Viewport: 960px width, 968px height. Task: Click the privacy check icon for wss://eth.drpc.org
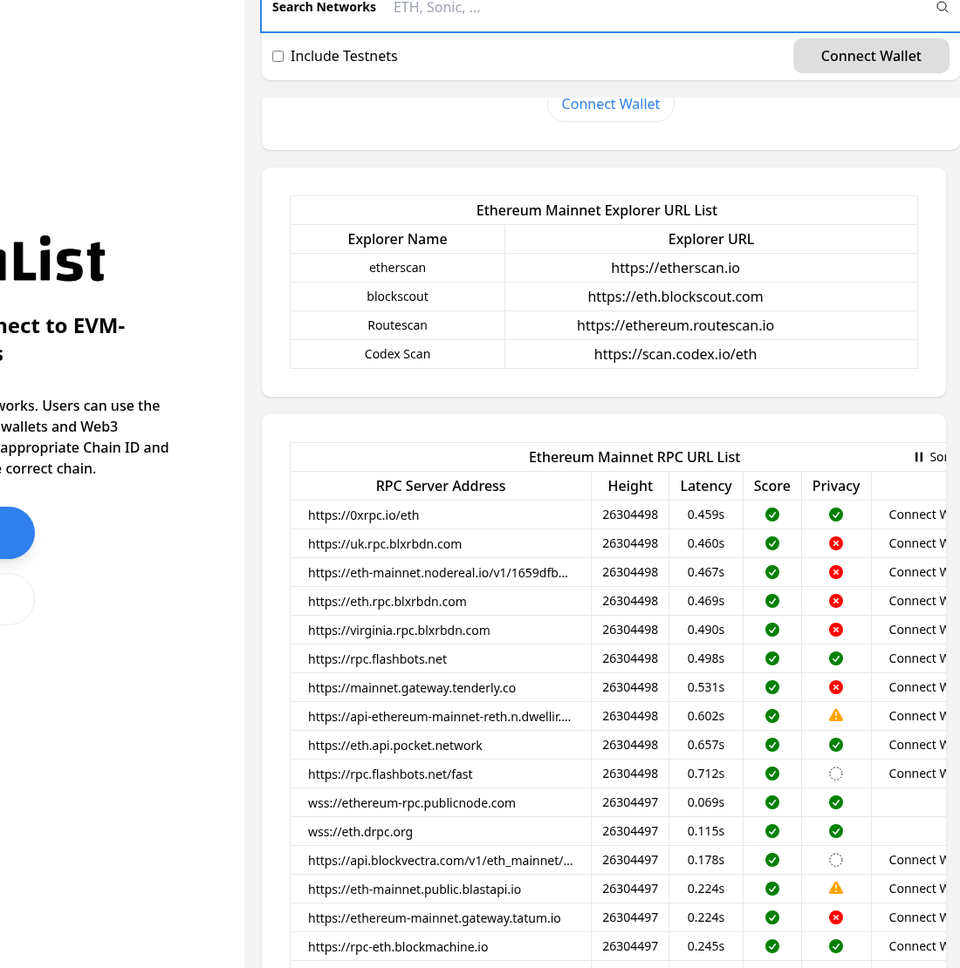836,832
